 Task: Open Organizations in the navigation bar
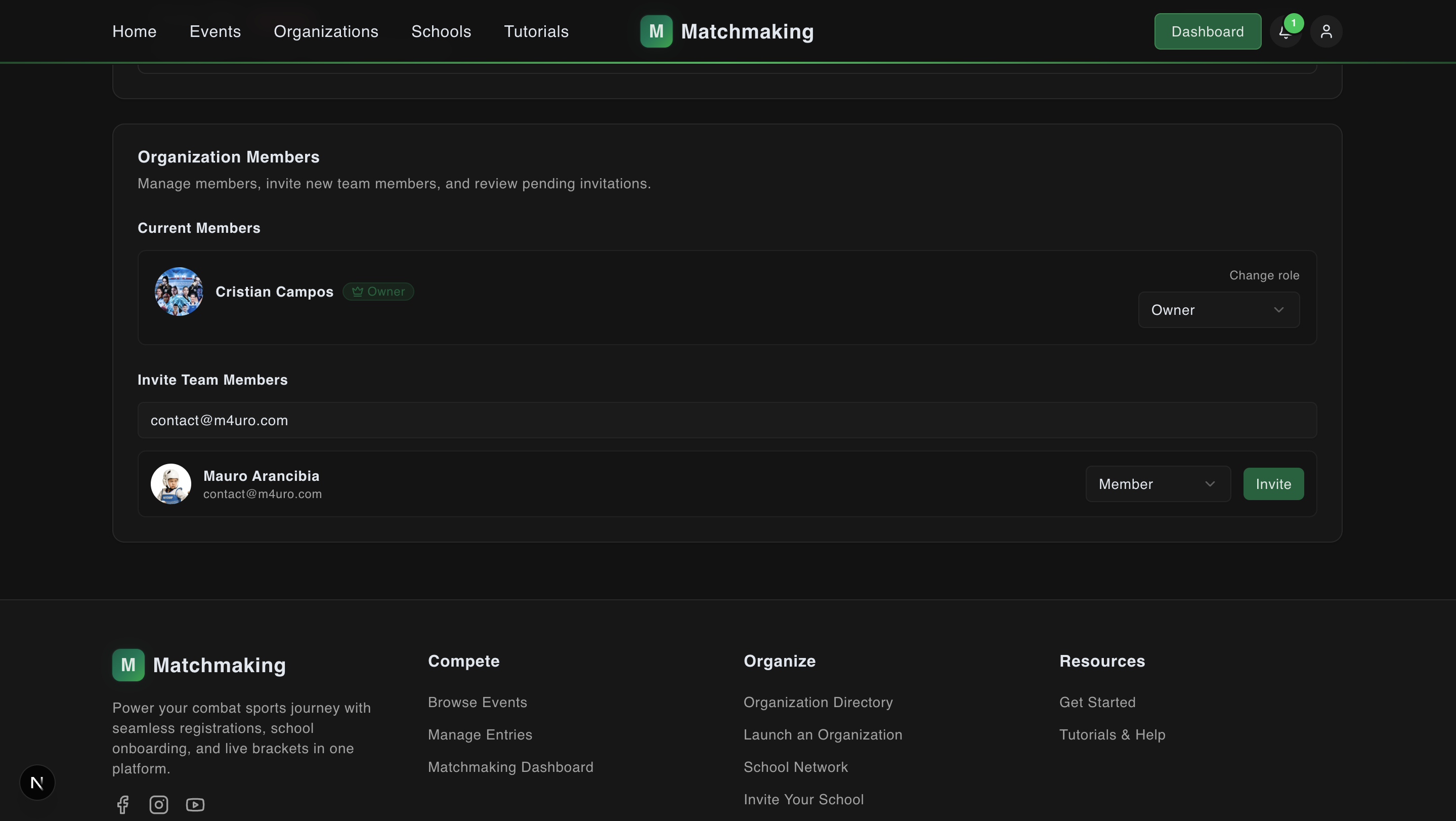(x=326, y=32)
